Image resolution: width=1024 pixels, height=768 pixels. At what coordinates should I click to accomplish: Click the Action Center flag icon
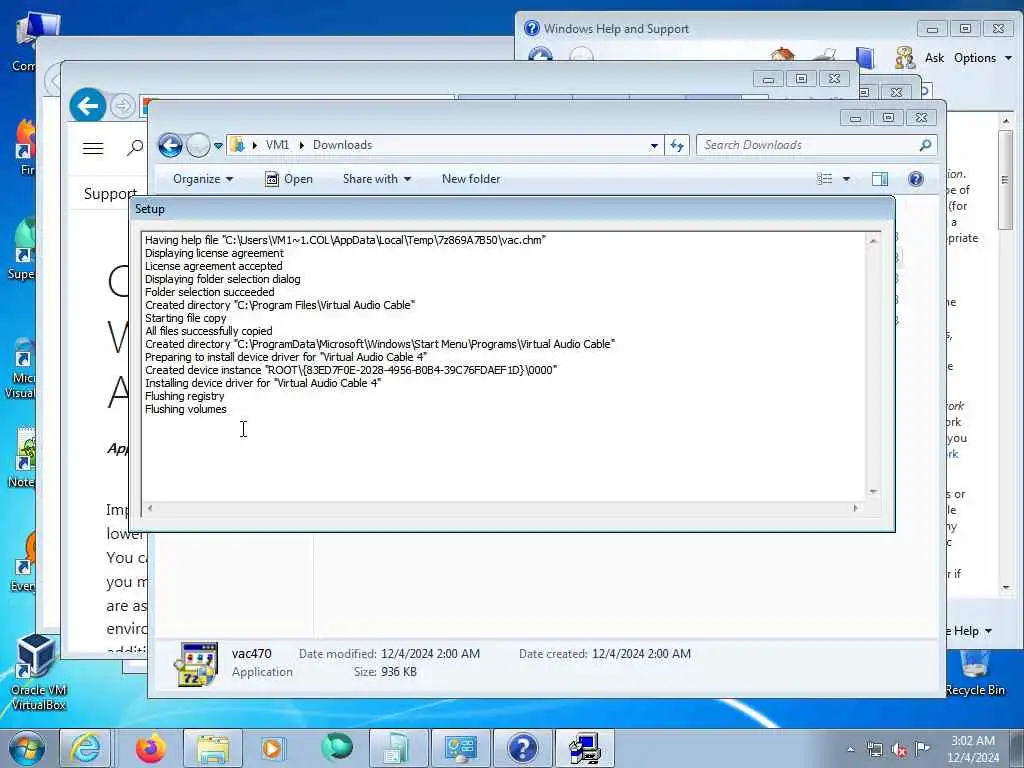tap(922, 749)
